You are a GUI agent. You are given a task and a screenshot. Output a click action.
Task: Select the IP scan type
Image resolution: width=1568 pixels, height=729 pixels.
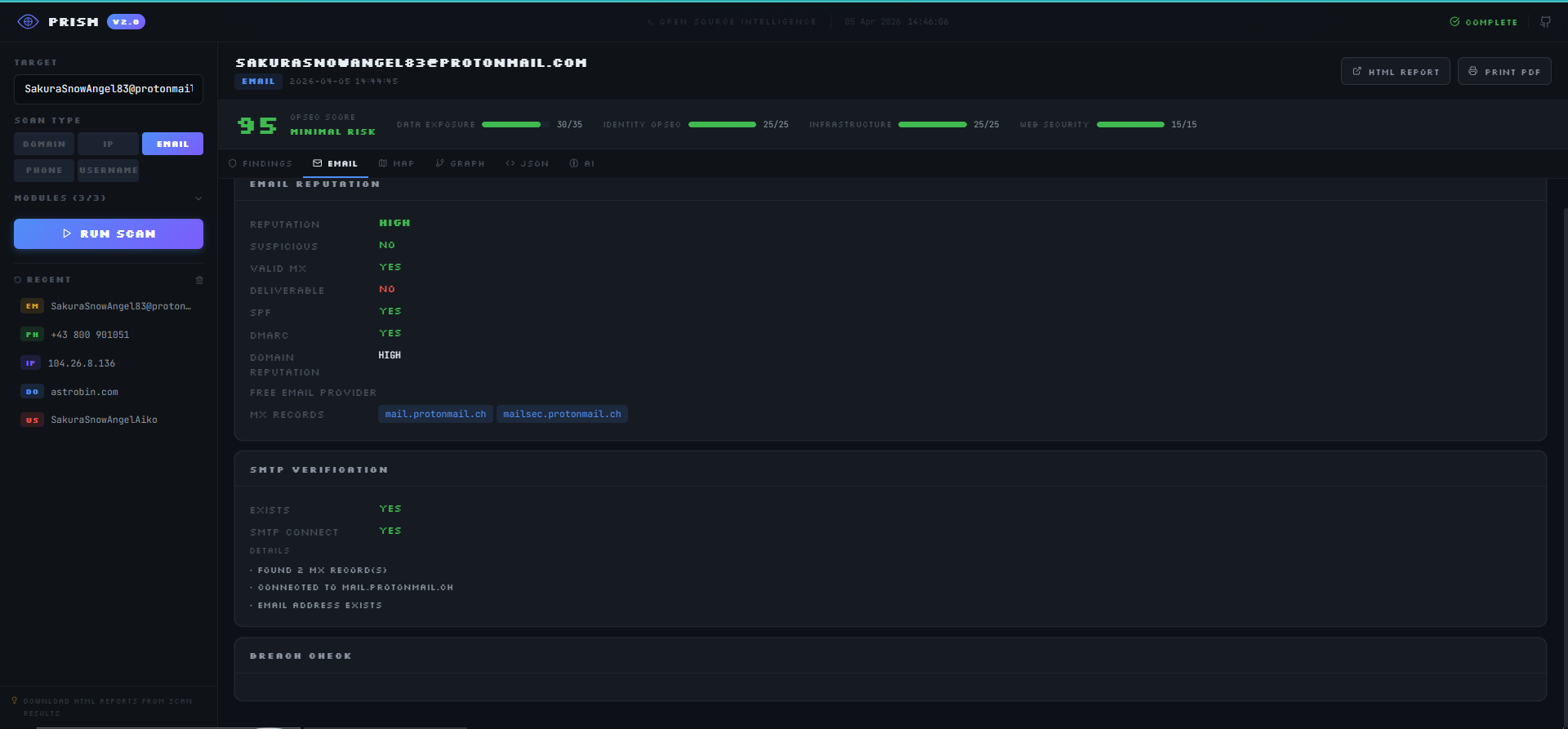coord(109,144)
